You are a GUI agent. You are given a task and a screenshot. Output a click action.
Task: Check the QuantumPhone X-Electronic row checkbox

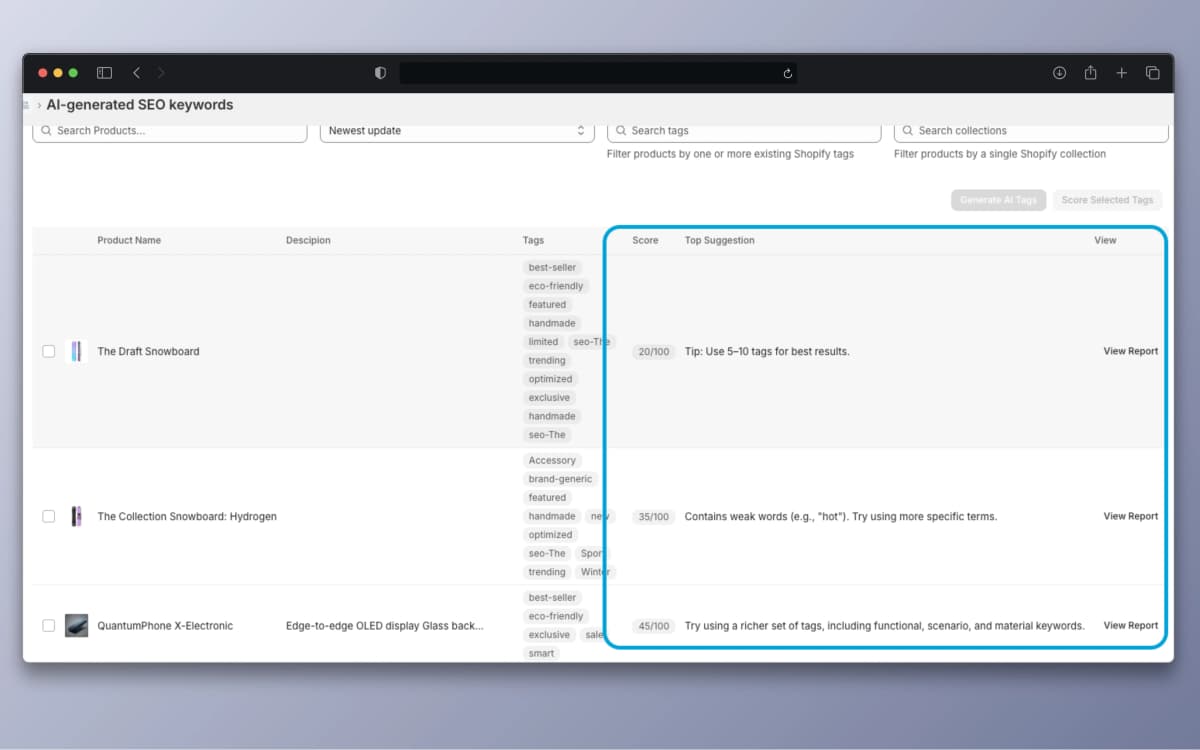point(48,625)
